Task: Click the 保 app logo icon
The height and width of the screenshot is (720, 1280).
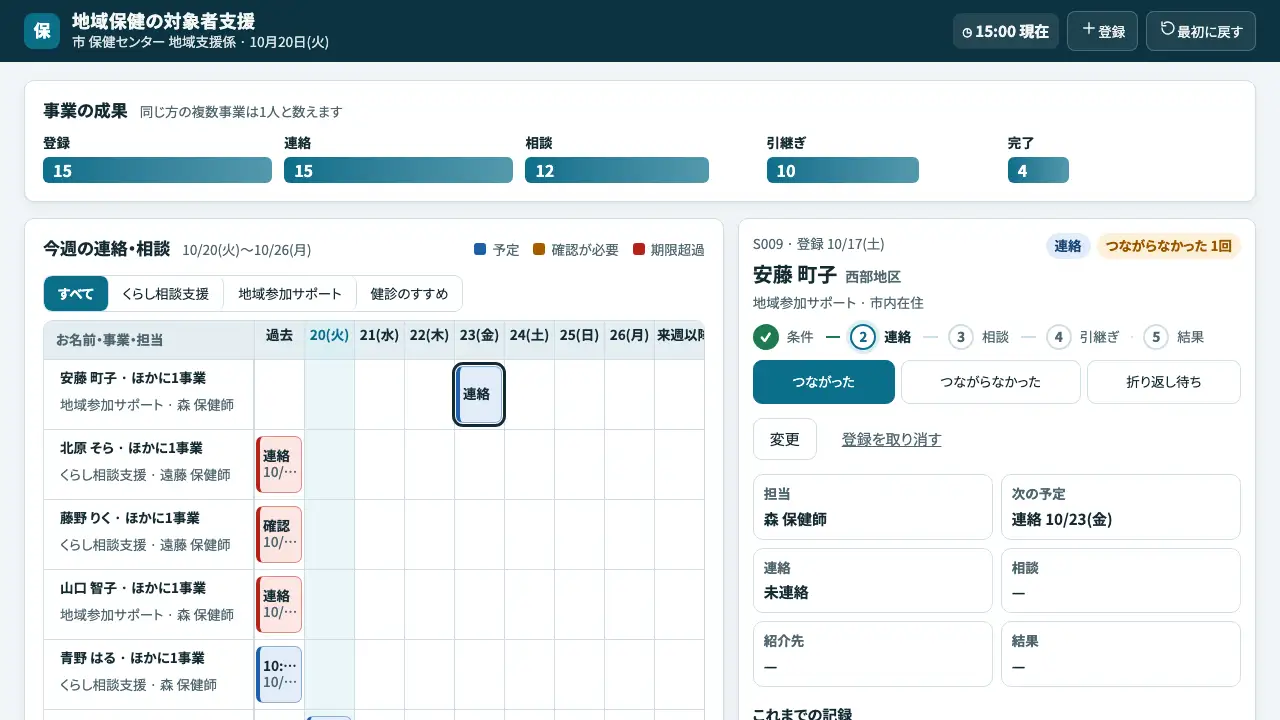Action: tap(42, 31)
